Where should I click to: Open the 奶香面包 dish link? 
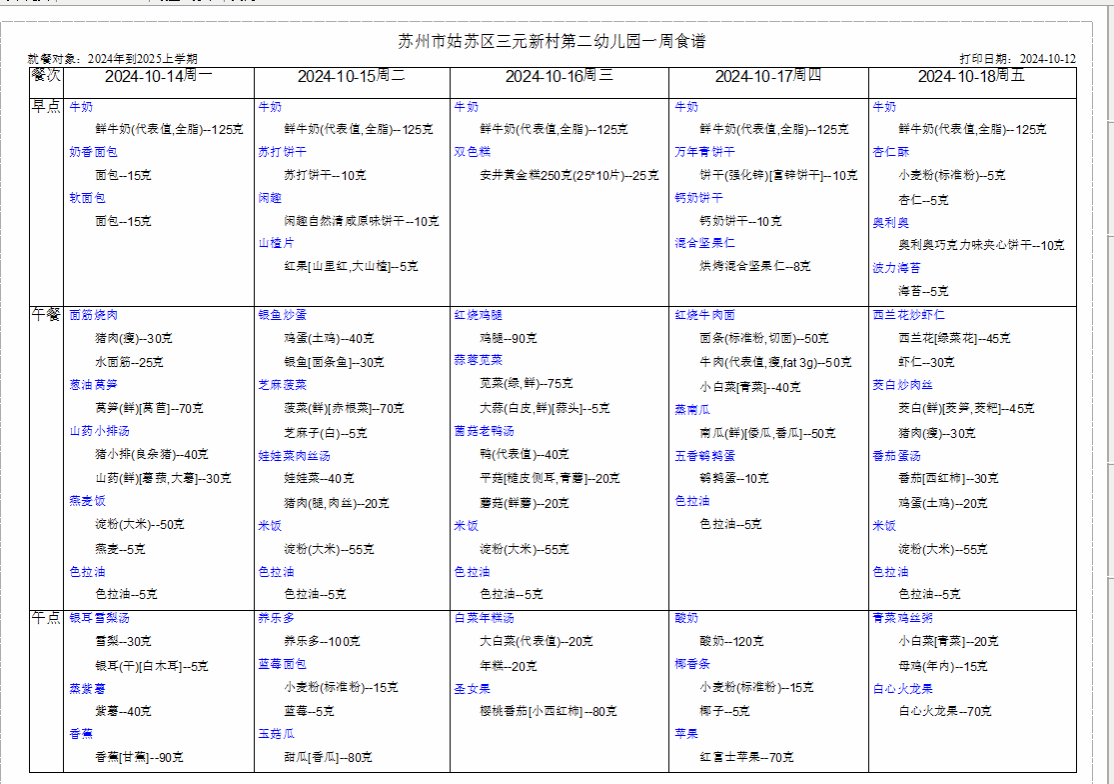[93, 152]
